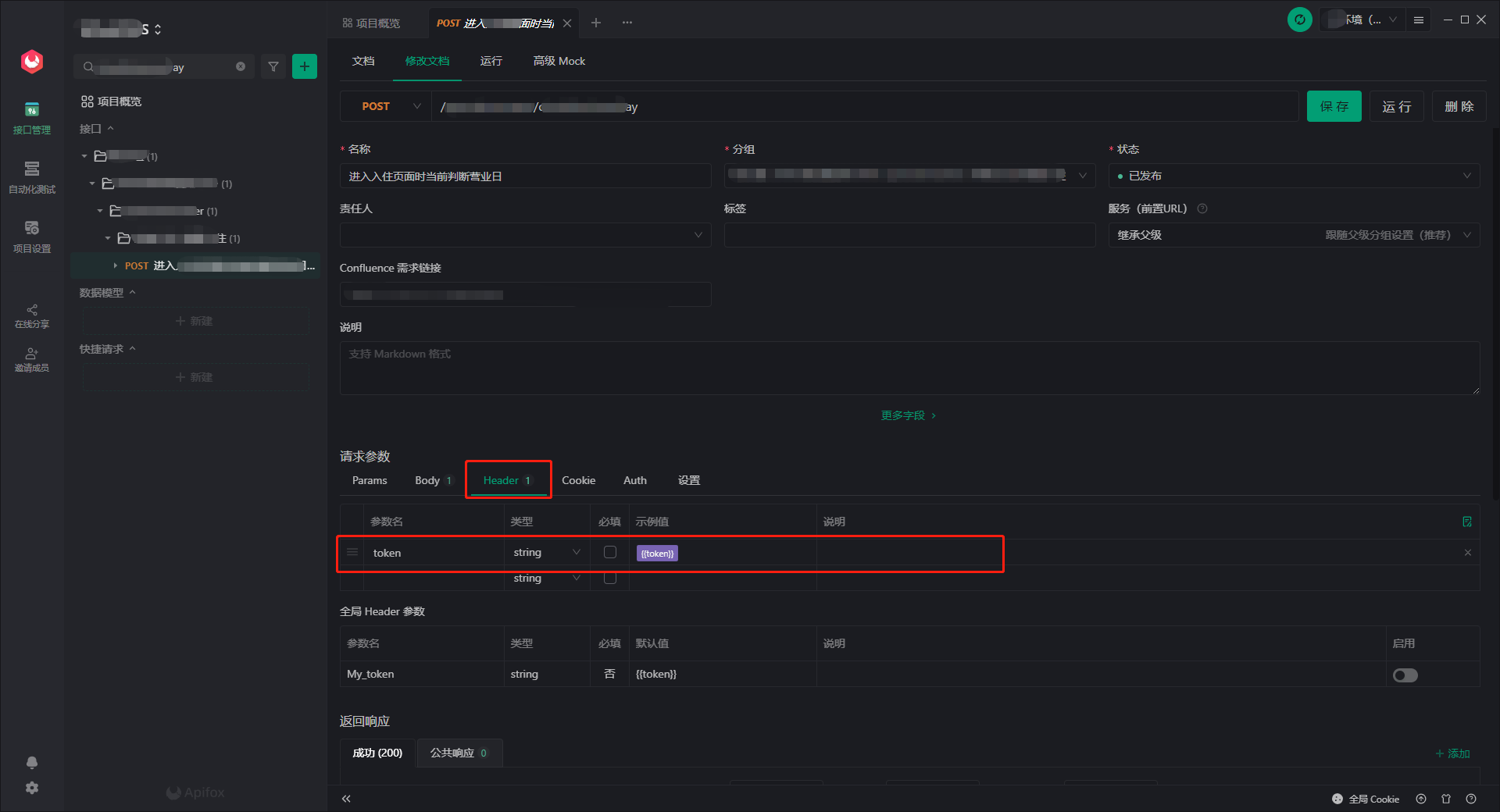
Task: Open 接口管理 in the left sidebar
Action: [32, 119]
